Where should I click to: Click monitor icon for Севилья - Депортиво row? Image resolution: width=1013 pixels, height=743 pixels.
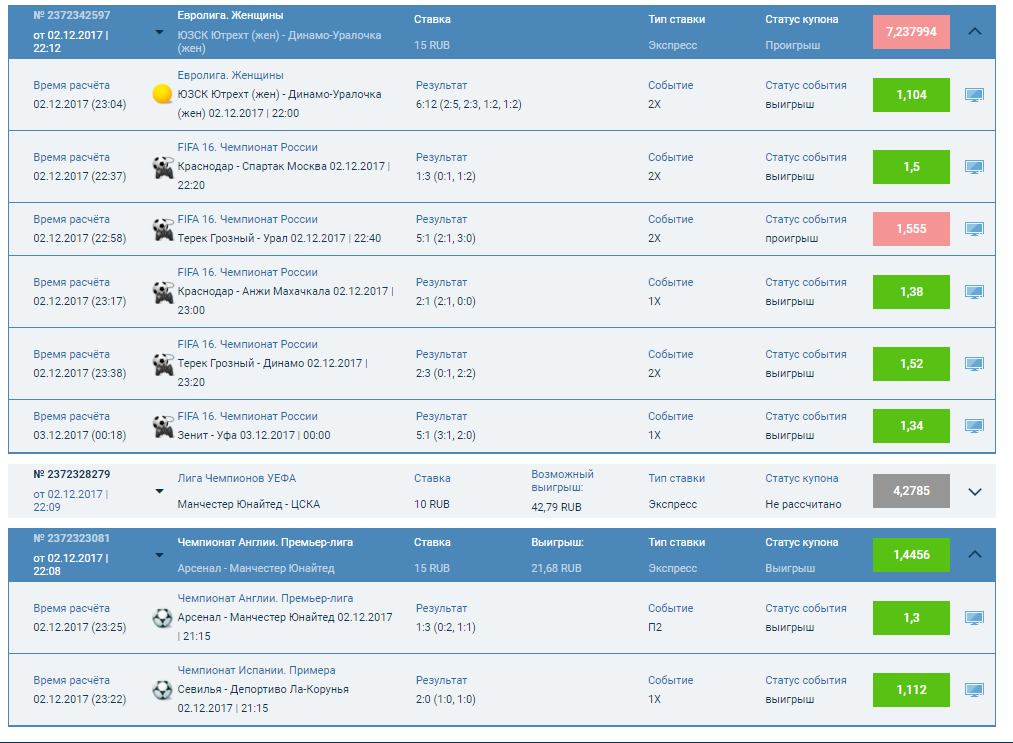[973, 690]
